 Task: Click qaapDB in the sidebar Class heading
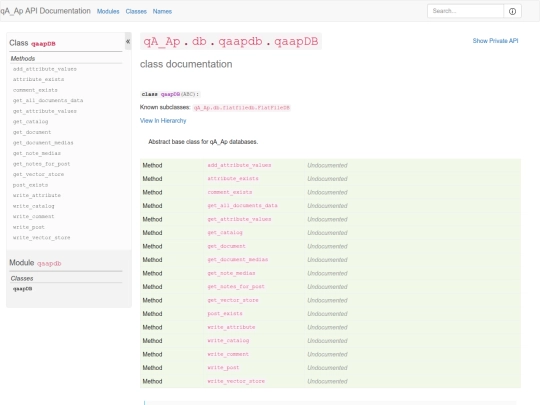pos(43,44)
